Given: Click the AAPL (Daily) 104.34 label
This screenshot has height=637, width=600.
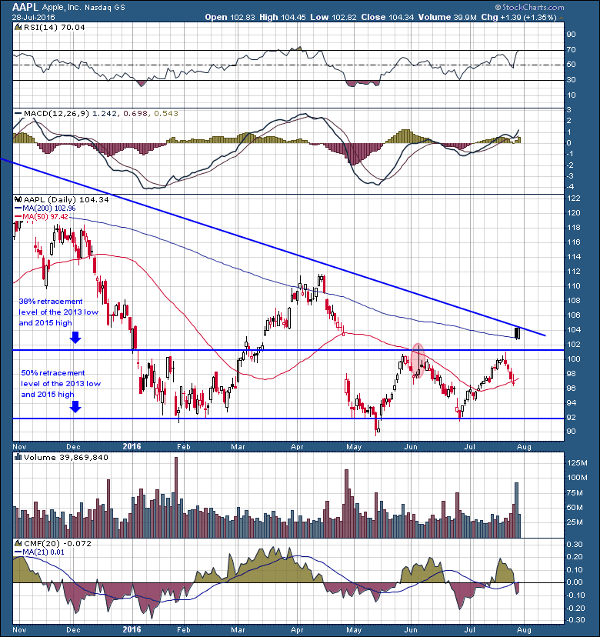Looking at the screenshot, I should 66,199.
